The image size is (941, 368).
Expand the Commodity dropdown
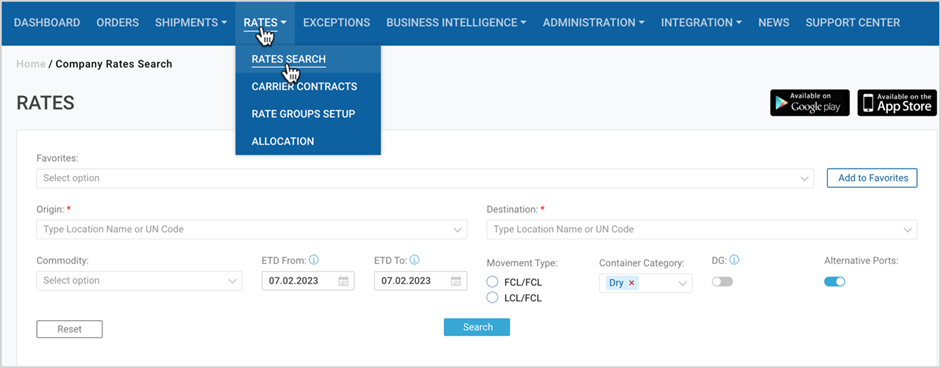click(x=139, y=280)
